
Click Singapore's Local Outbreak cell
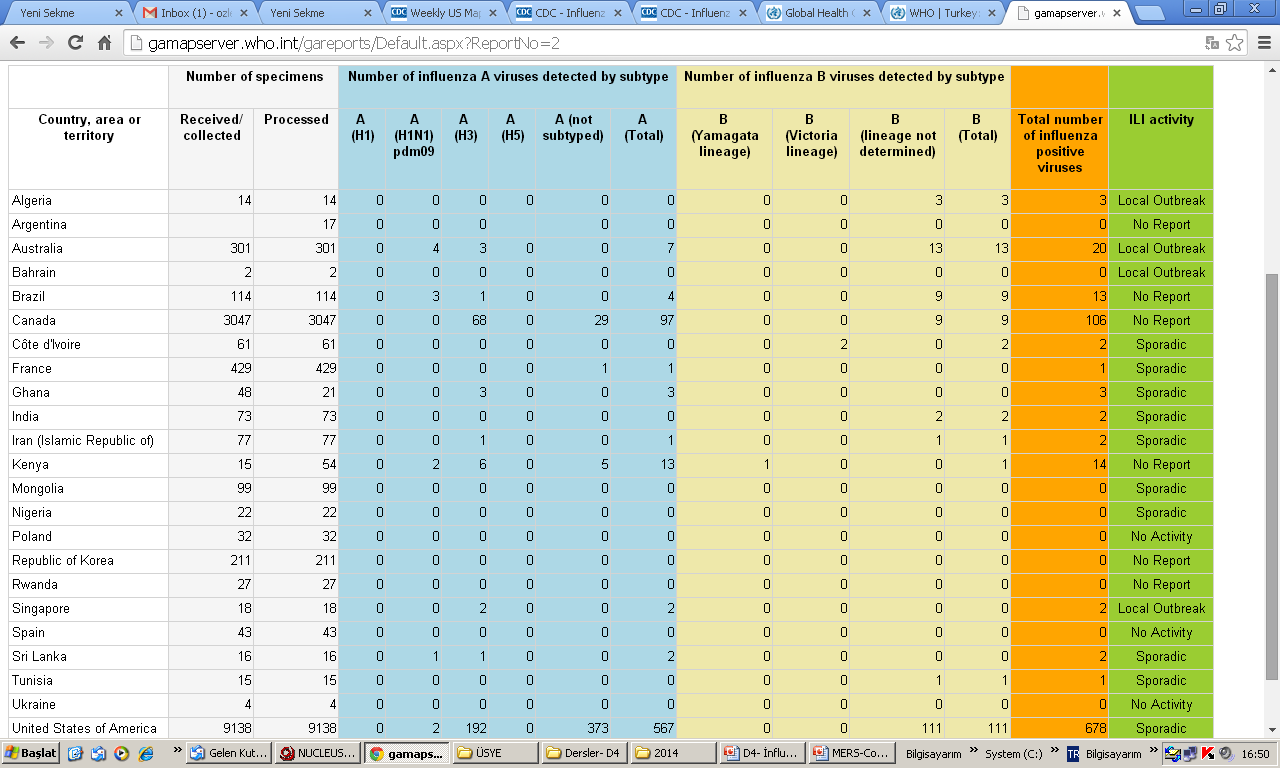point(1161,608)
